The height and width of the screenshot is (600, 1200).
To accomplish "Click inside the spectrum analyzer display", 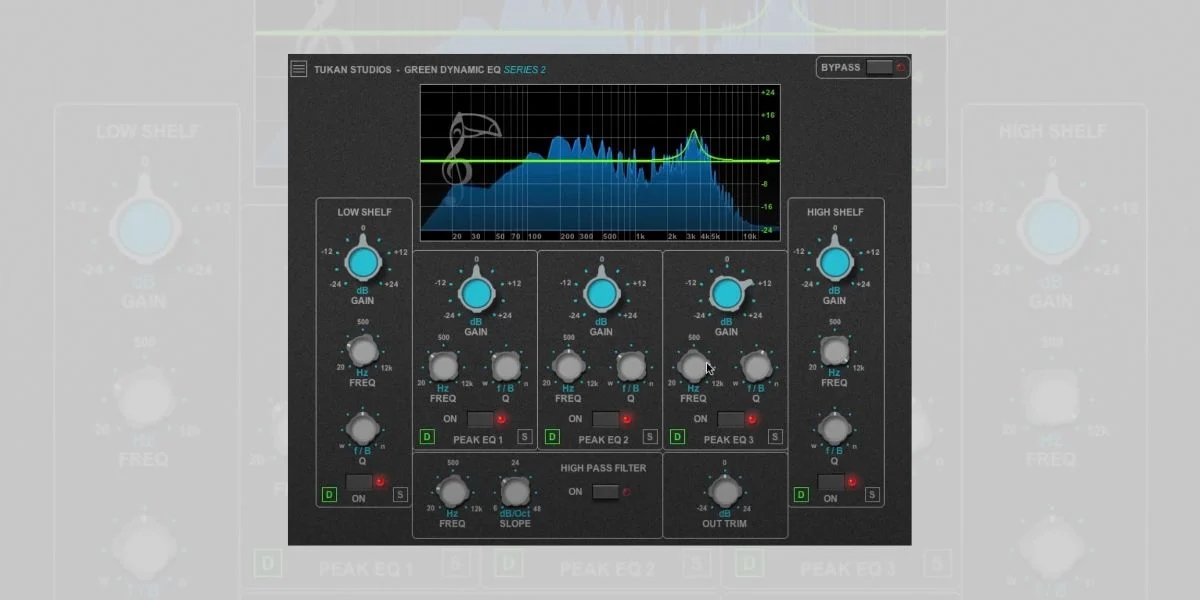I will point(600,162).
